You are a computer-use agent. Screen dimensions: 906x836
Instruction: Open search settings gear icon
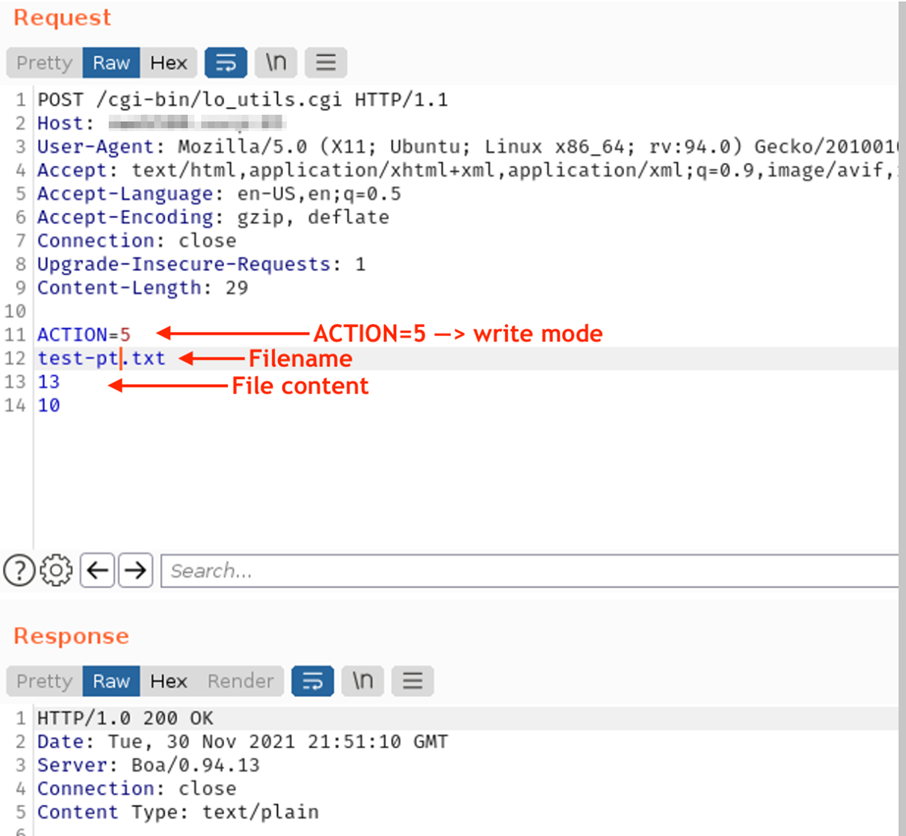(x=56, y=571)
